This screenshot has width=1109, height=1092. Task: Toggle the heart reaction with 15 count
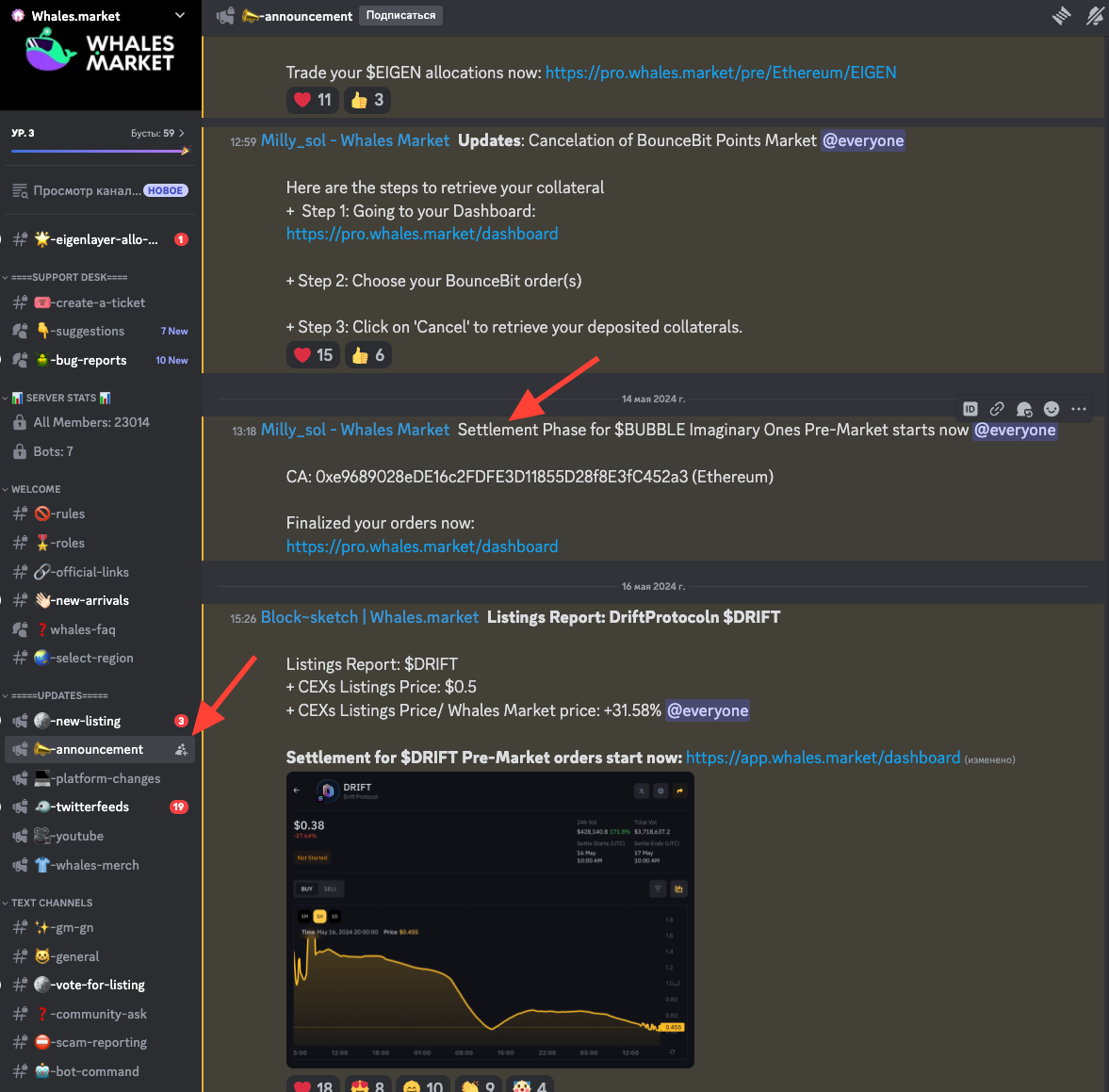[314, 355]
